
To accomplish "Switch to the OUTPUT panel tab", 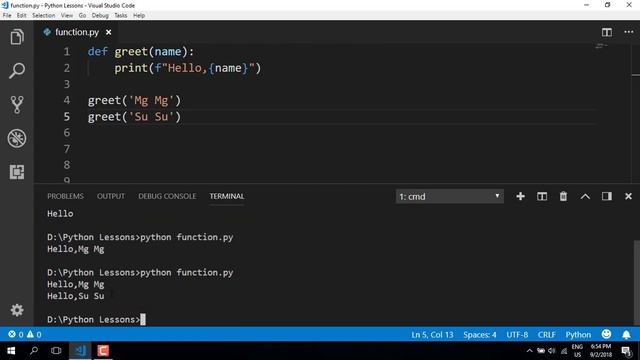I will click(x=111, y=196).
